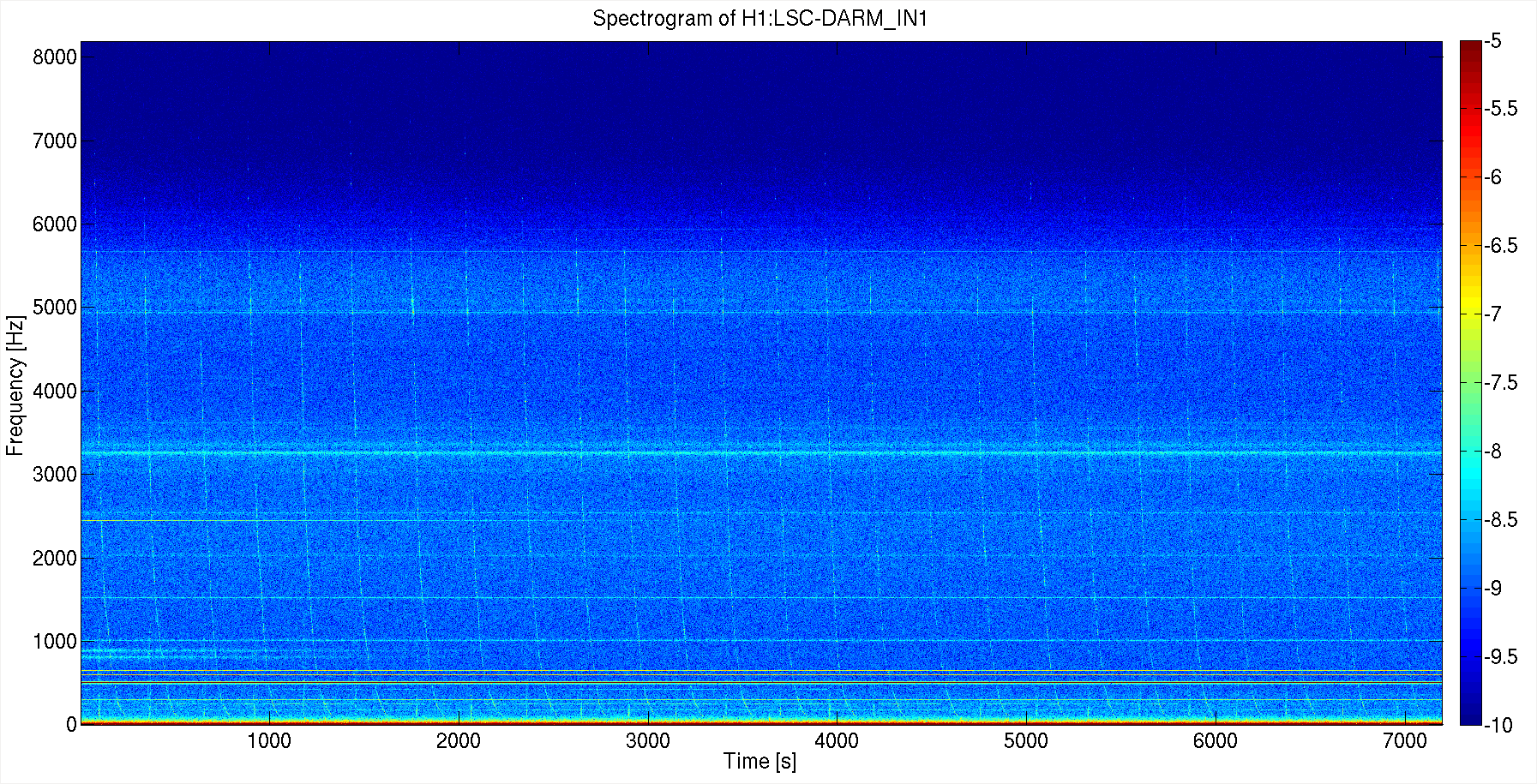Click the 'Time [s]' x-axis label

[x=759, y=761]
